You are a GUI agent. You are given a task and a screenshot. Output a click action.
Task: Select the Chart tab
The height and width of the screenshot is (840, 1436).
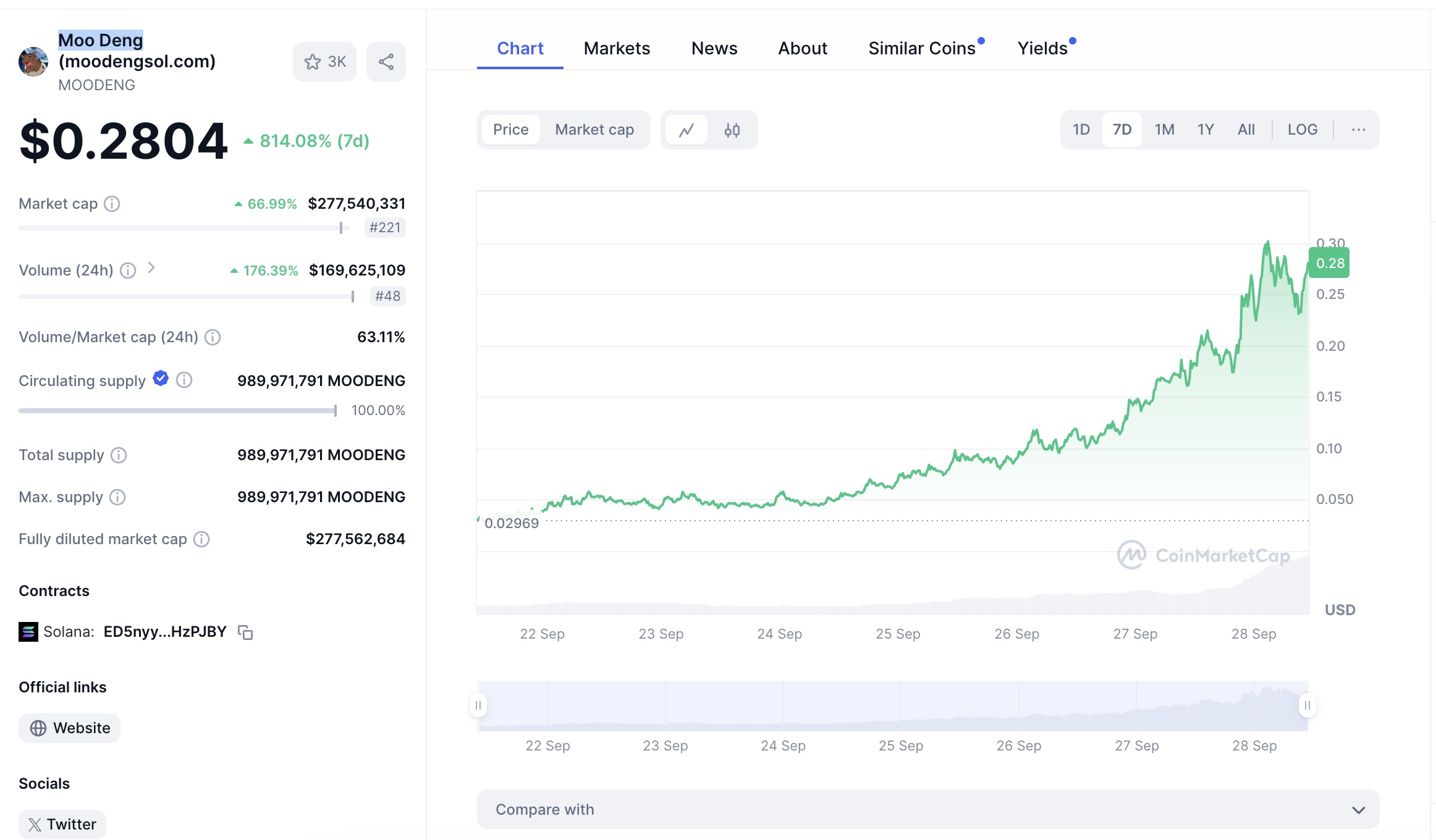click(x=520, y=48)
